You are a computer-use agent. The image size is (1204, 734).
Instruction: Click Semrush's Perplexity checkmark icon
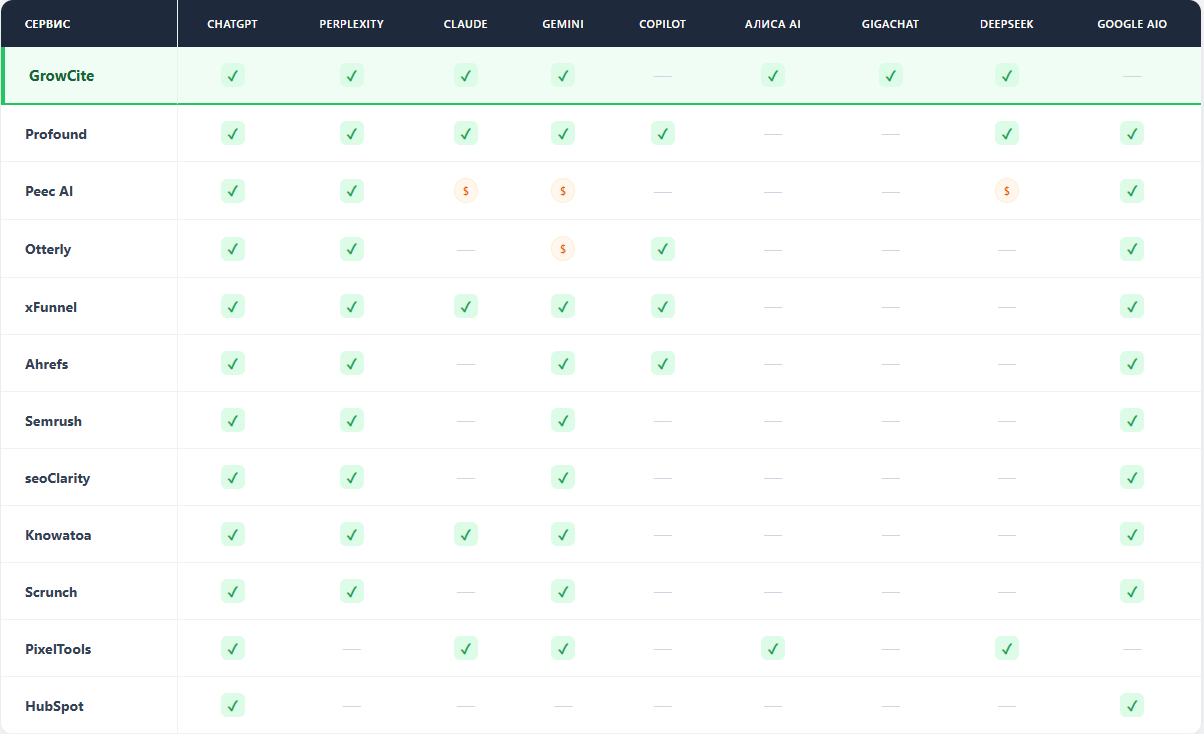click(352, 420)
